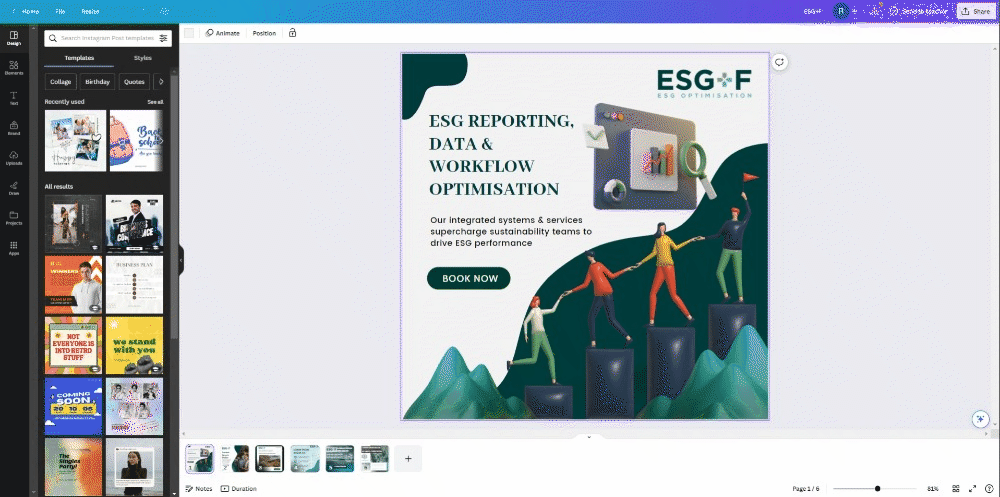This screenshot has width=1000, height=497.
Task: Choose the Back to school recent template
Action: (136, 140)
